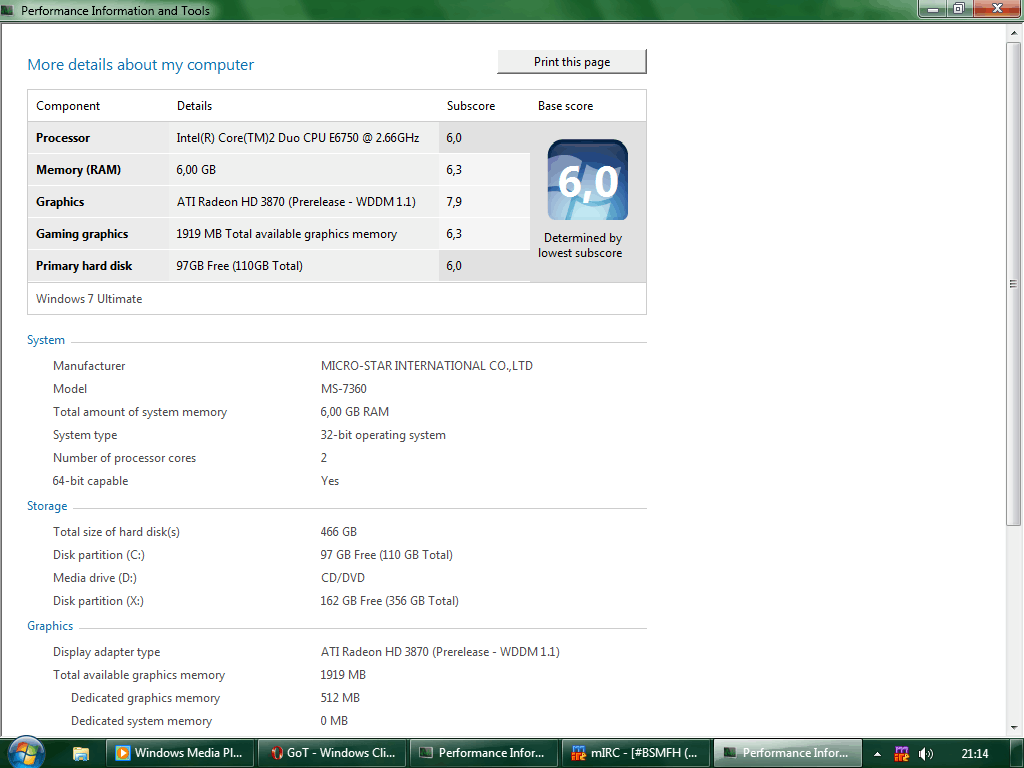Open the first Performance Information taskbar button
Screen dimensions: 1024x768
tap(483, 753)
